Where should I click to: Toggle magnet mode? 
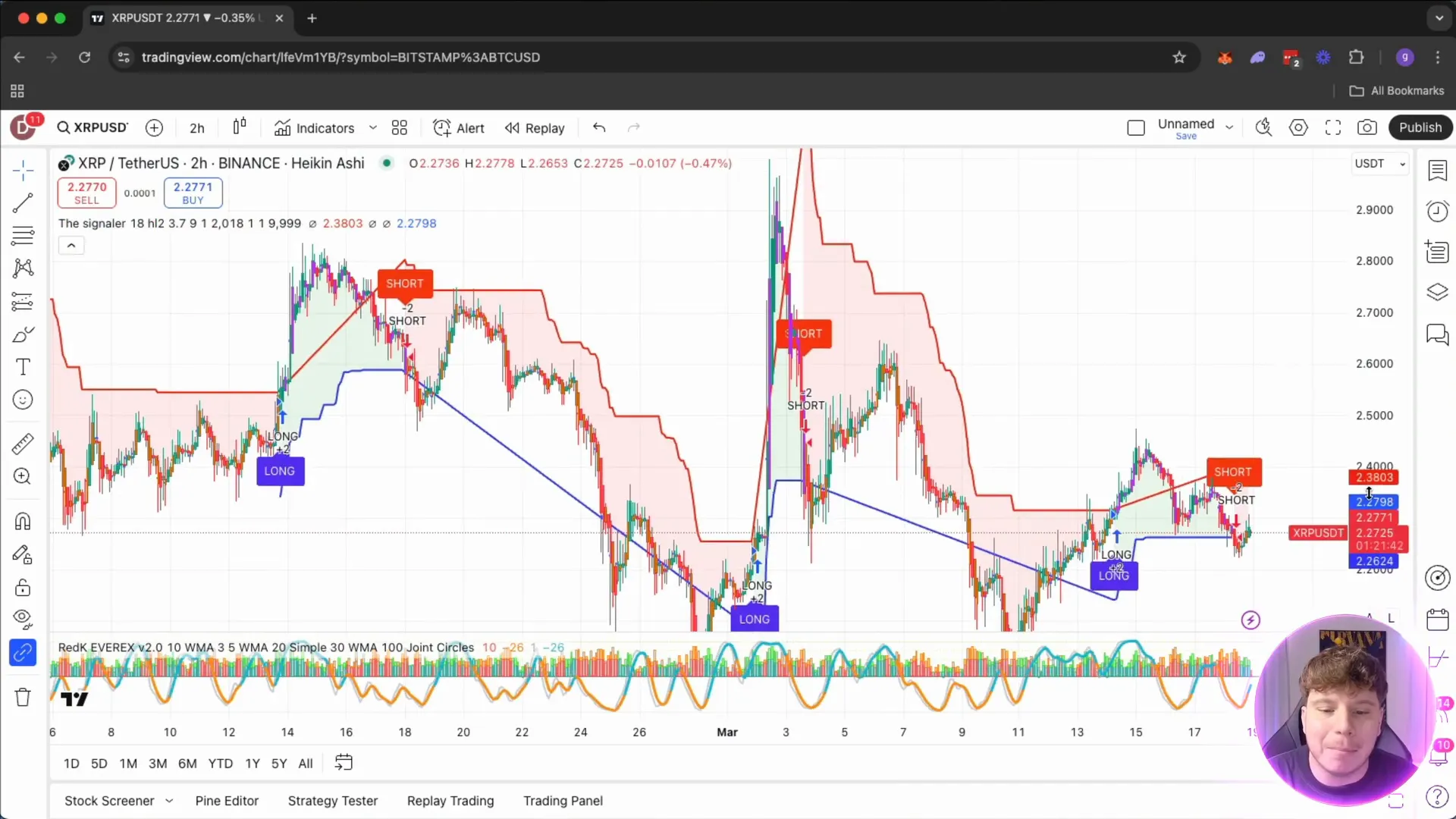pyautogui.click(x=23, y=521)
